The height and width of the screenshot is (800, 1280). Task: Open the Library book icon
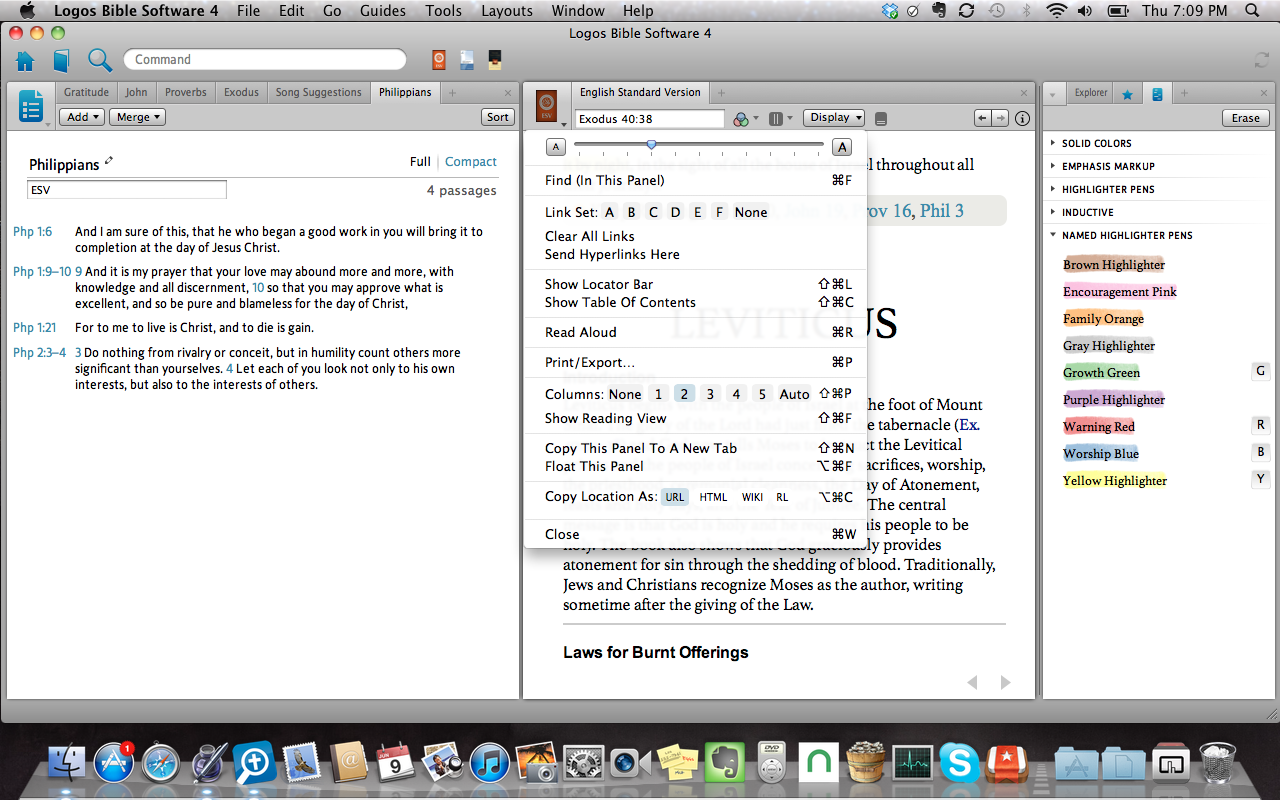62,60
